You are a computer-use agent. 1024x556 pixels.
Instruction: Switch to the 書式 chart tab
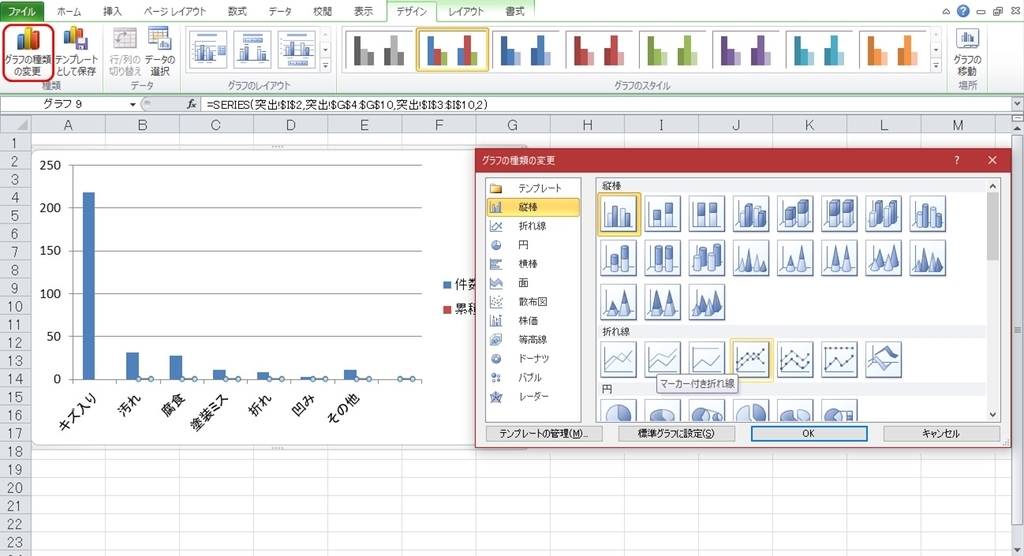click(515, 11)
